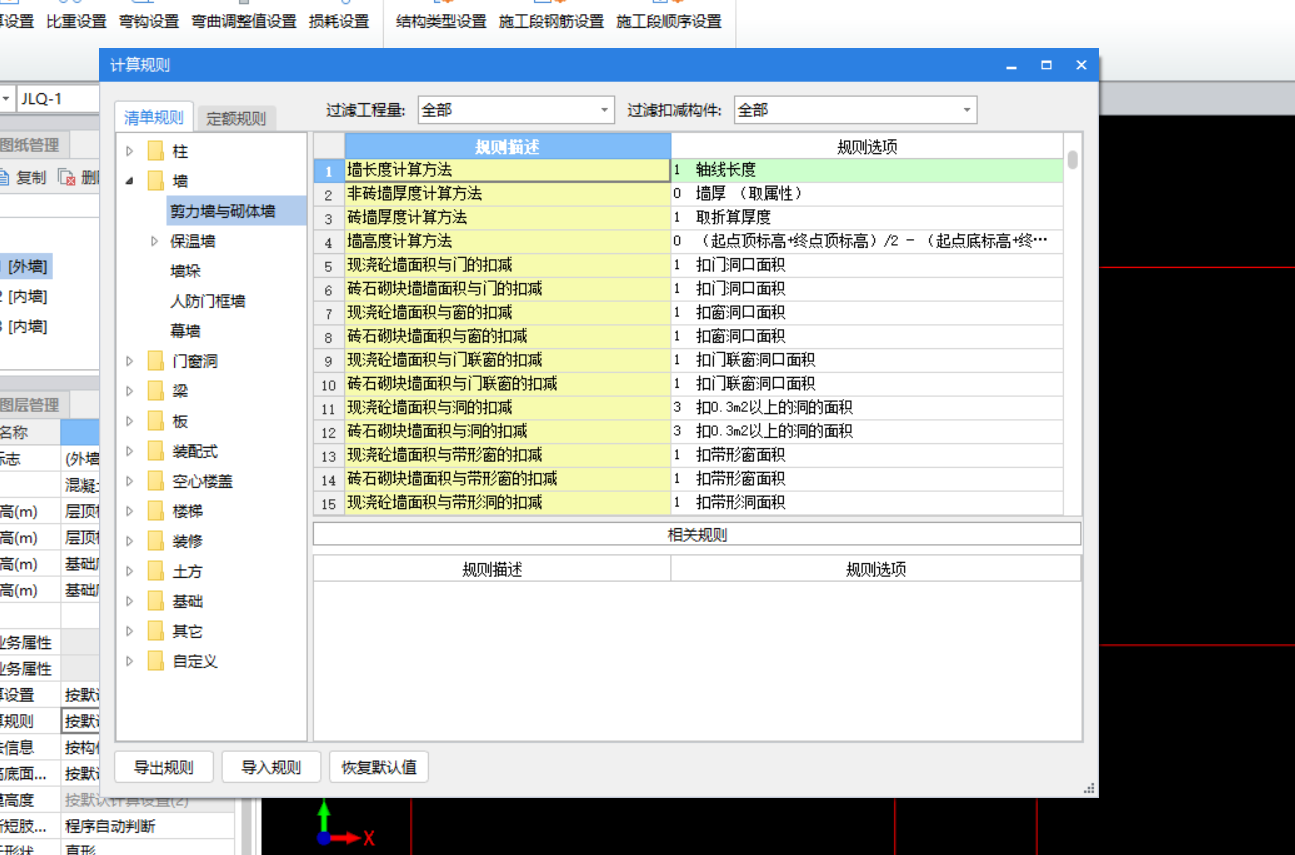Select rule row 现浇砼墙面积与带形窗的扣减
Viewport: 1295px width, 855px height.
tap(507, 455)
